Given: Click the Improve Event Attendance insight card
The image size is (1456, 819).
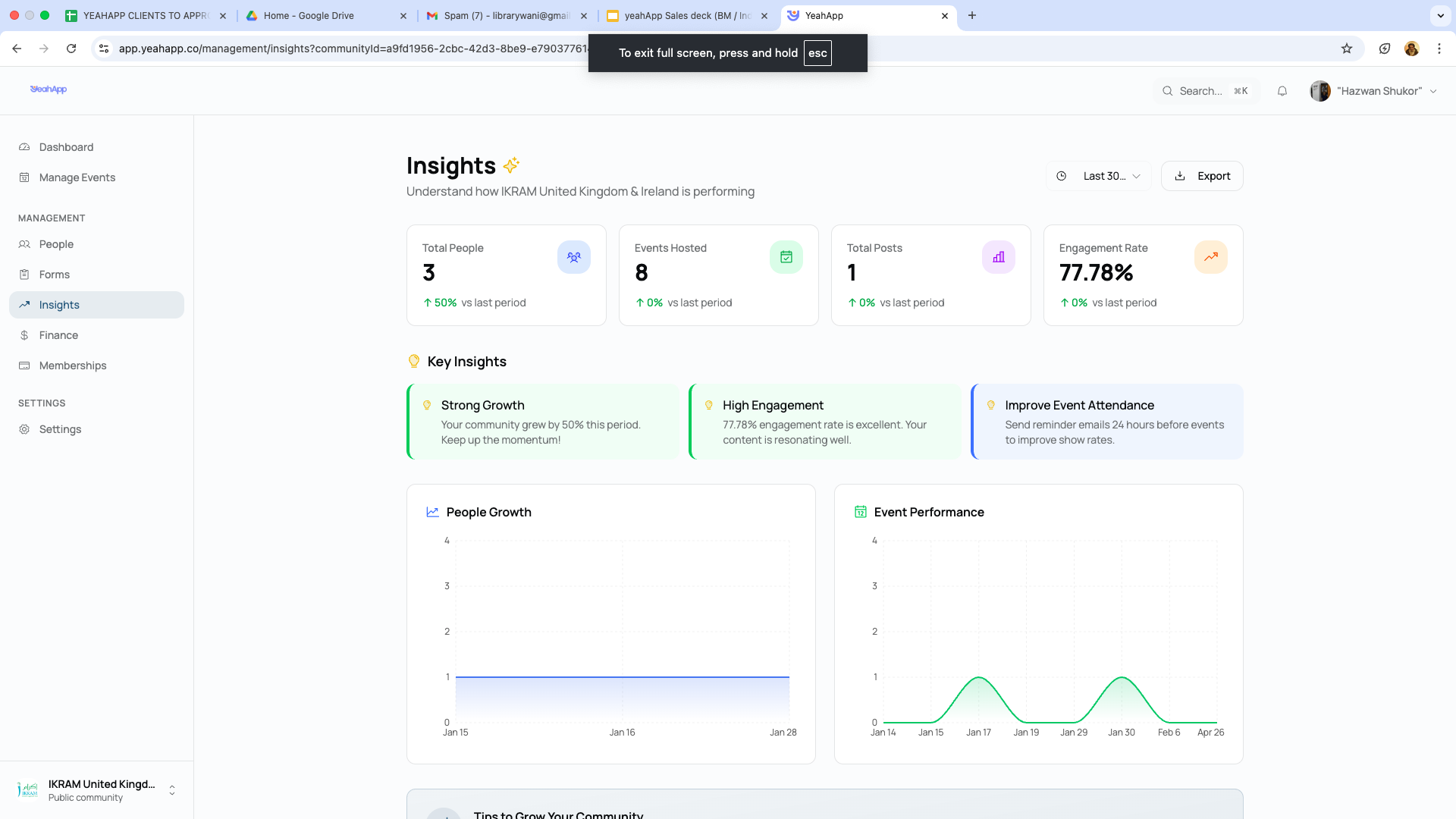Looking at the screenshot, I should click(1107, 422).
